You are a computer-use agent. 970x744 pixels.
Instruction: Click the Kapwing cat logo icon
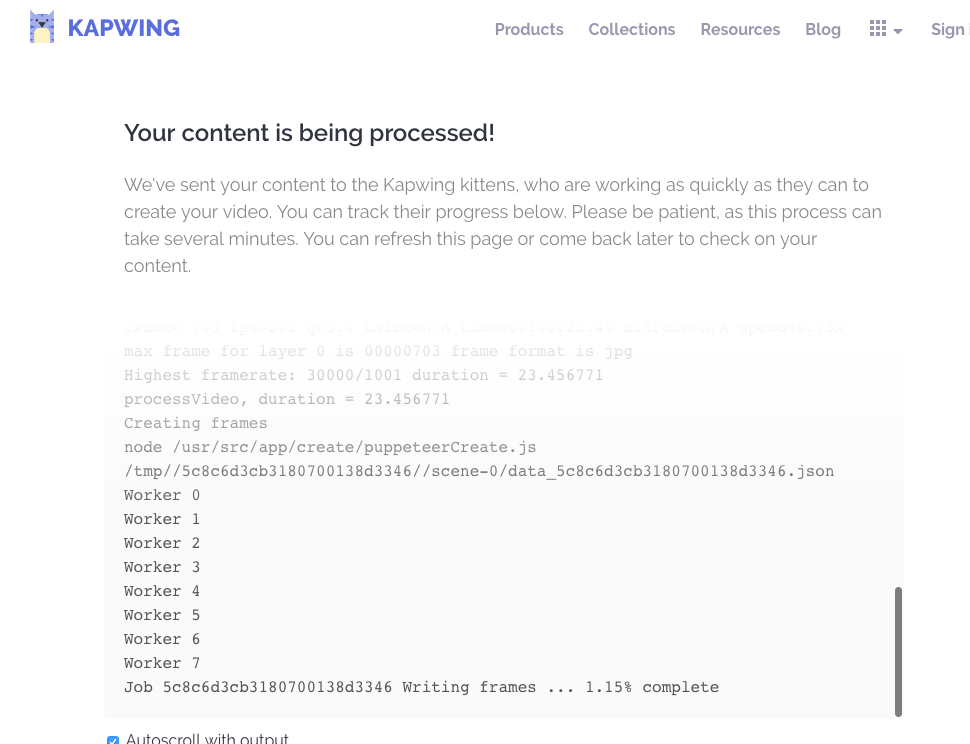[x=42, y=28]
